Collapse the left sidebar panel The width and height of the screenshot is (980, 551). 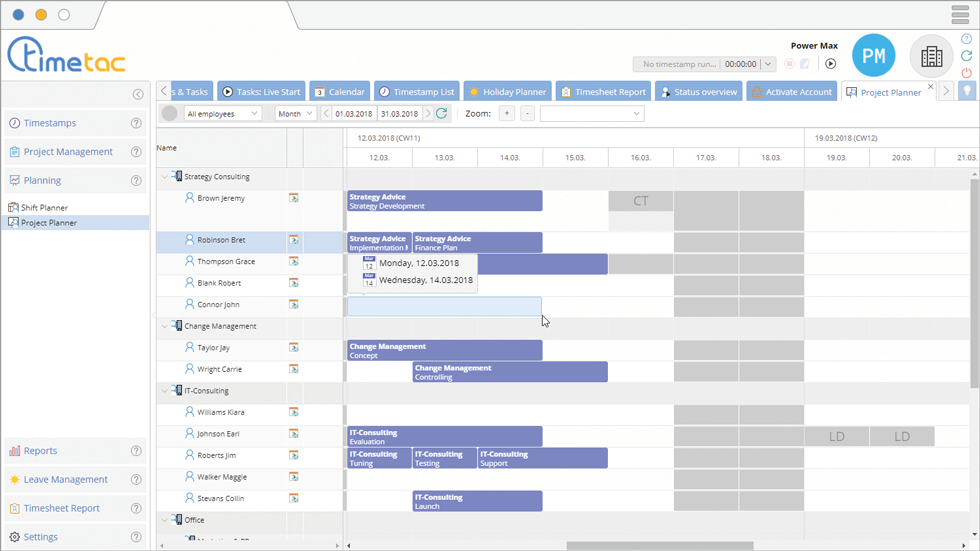[x=138, y=94]
